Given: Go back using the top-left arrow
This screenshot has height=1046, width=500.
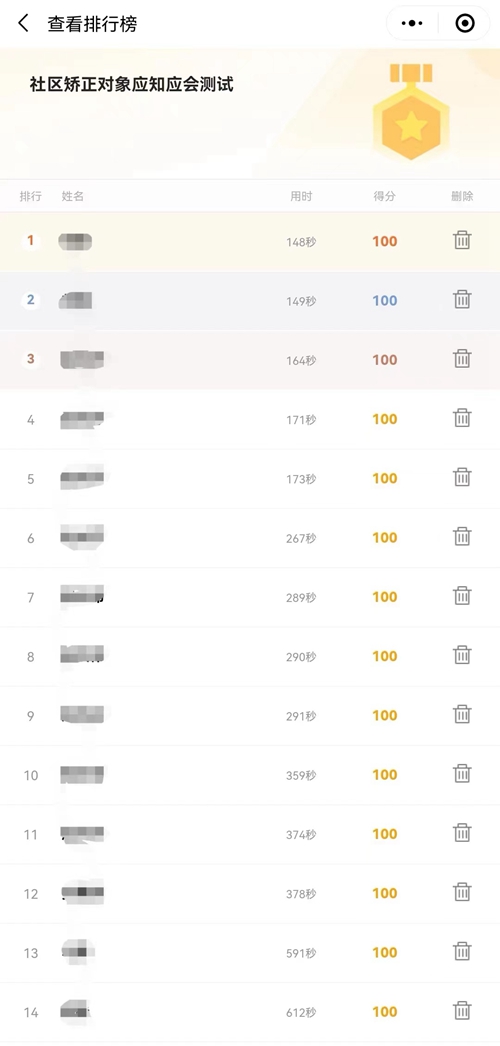Looking at the screenshot, I should click(23, 24).
